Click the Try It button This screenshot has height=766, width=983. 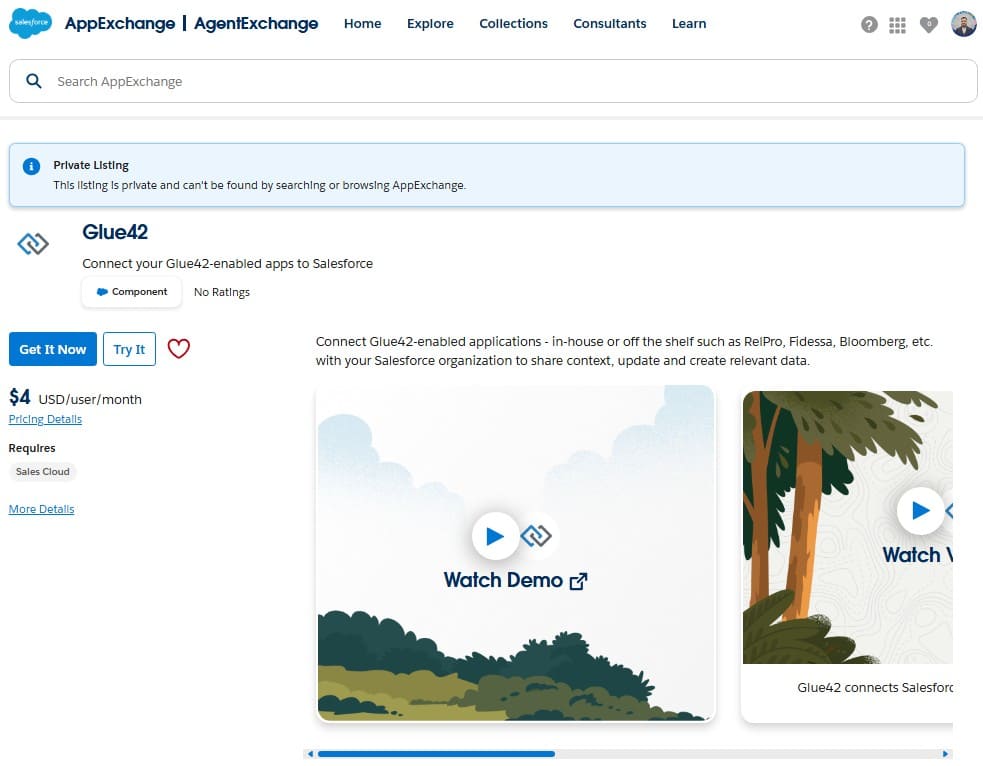(x=129, y=349)
